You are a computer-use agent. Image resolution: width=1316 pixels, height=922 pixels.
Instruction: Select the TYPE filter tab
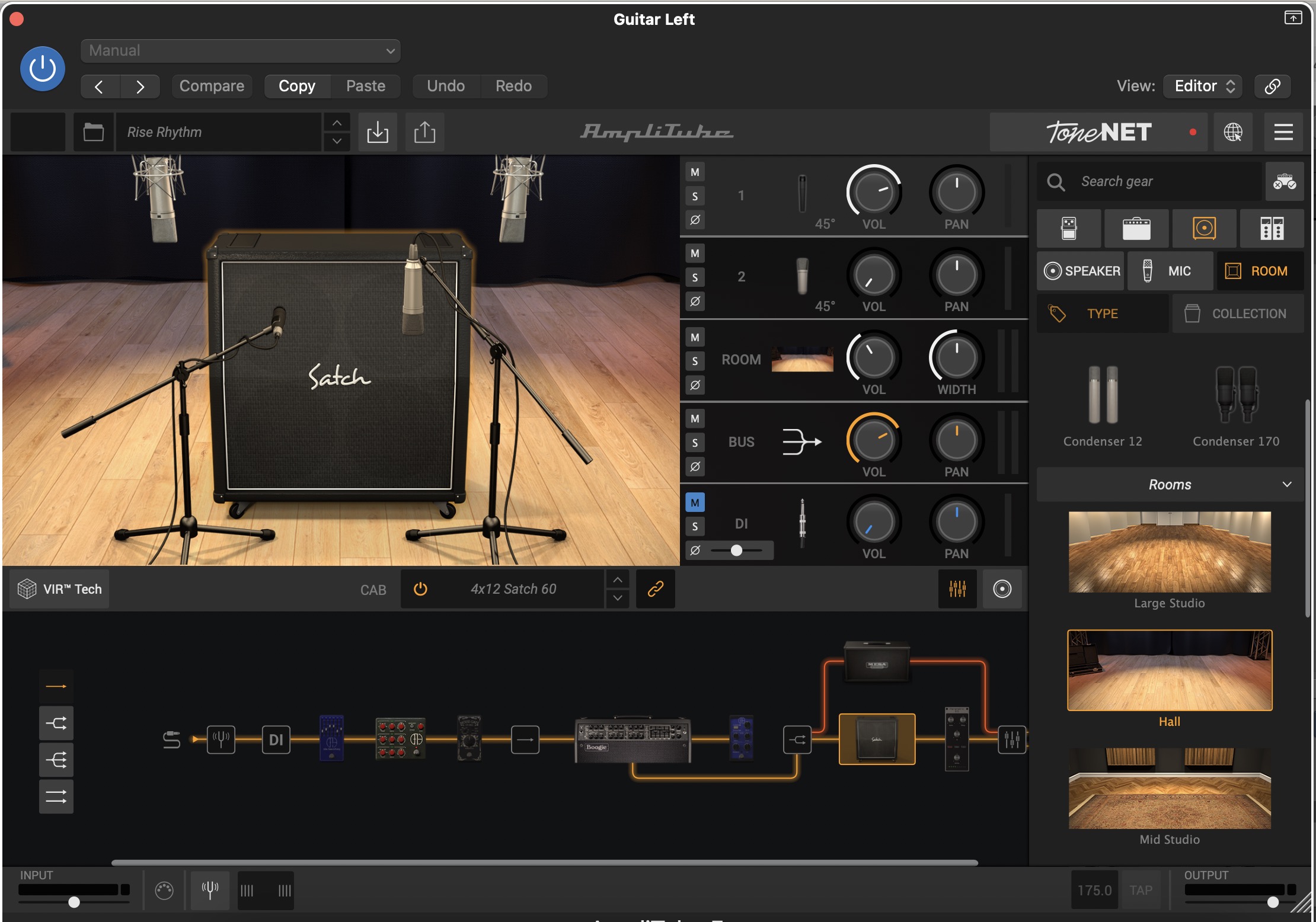click(1103, 314)
